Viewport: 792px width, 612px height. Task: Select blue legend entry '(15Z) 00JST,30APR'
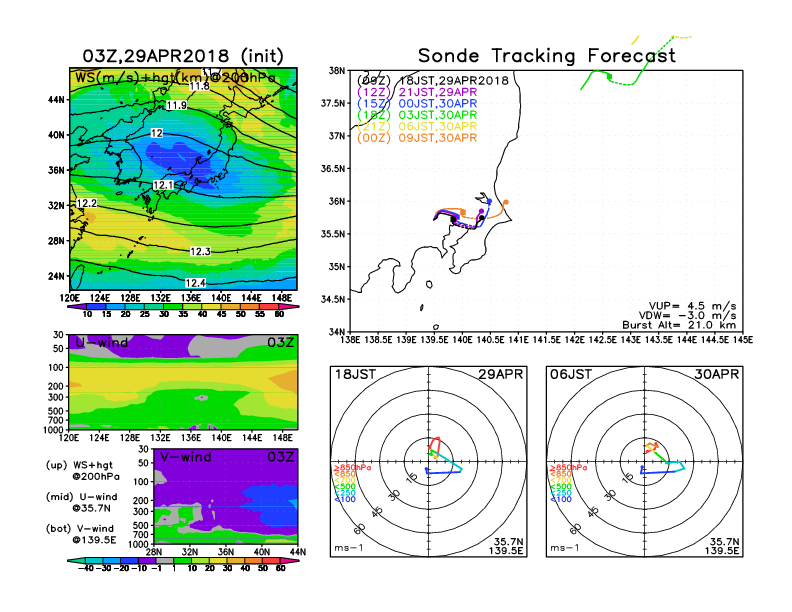click(x=417, y=104)
